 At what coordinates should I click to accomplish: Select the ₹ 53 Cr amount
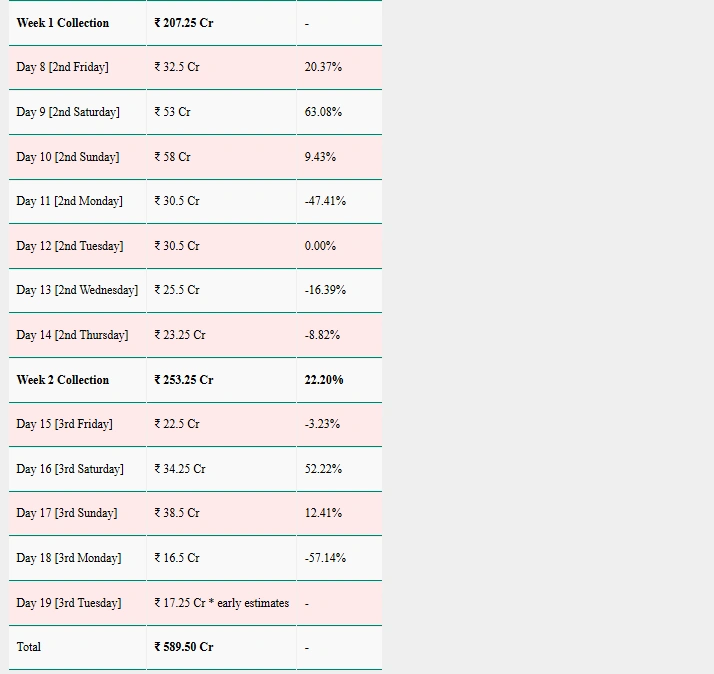172,112
